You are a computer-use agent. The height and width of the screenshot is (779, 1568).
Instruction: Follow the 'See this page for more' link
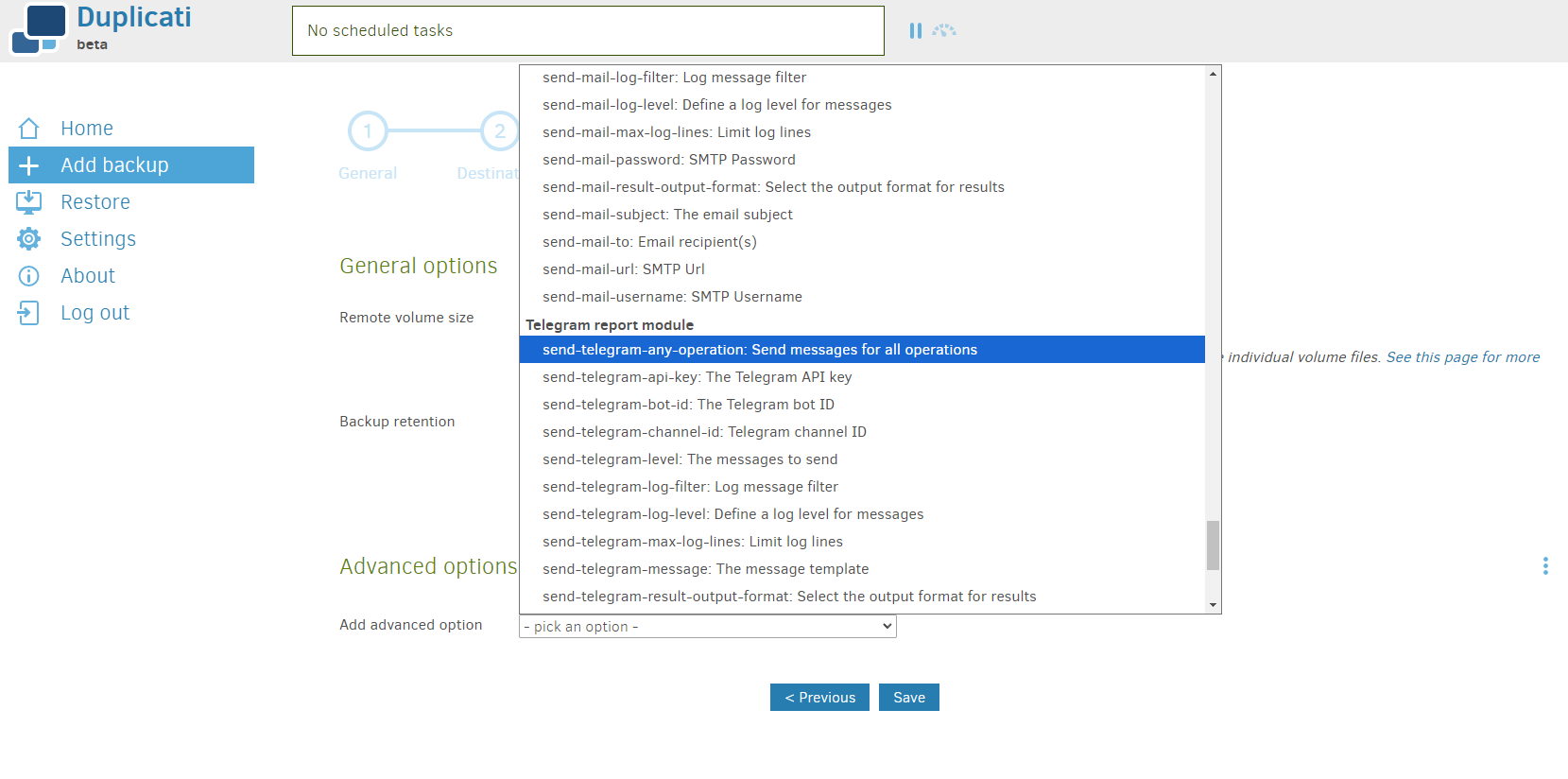[1463, 357]
